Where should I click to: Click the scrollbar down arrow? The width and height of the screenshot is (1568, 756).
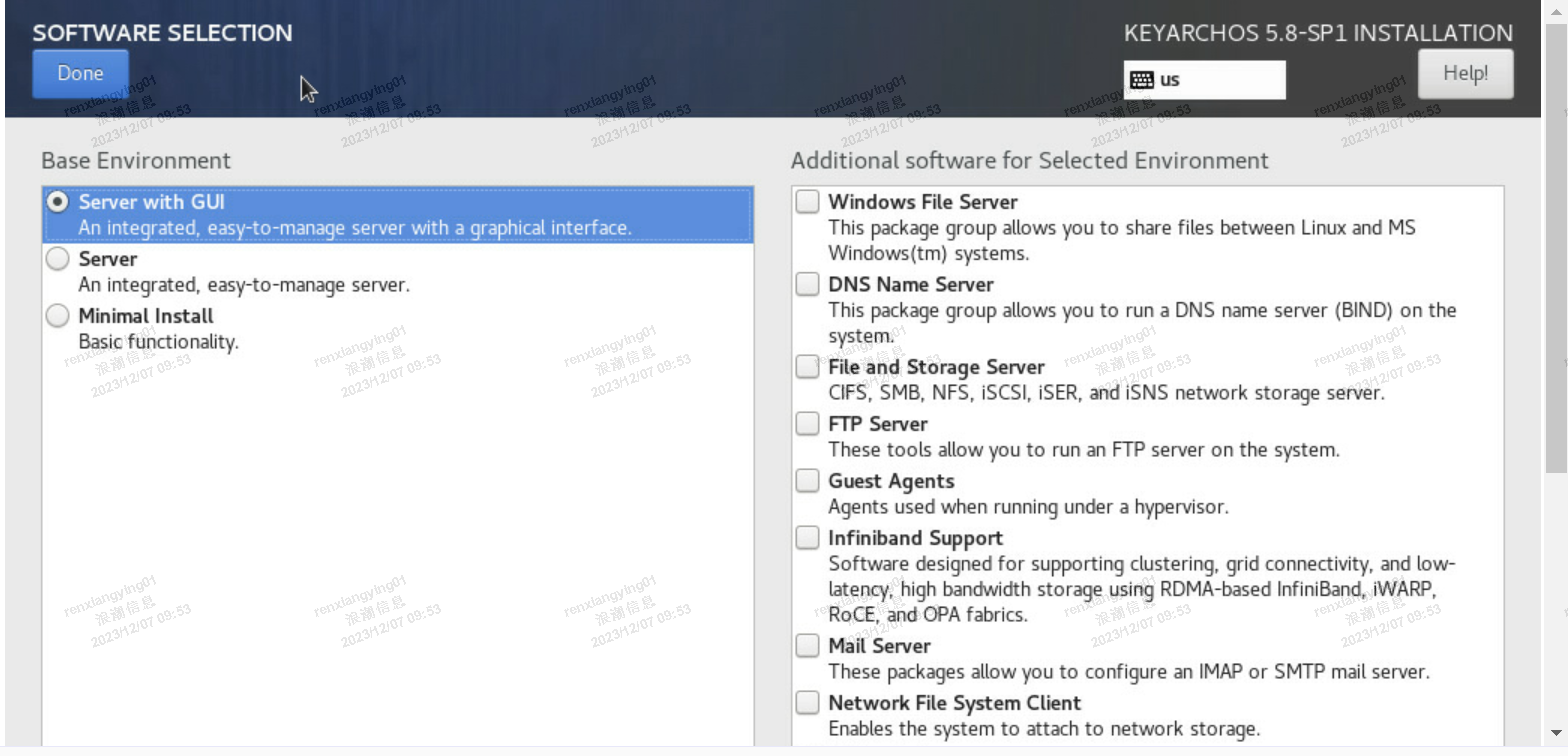tap(1556, 733)
